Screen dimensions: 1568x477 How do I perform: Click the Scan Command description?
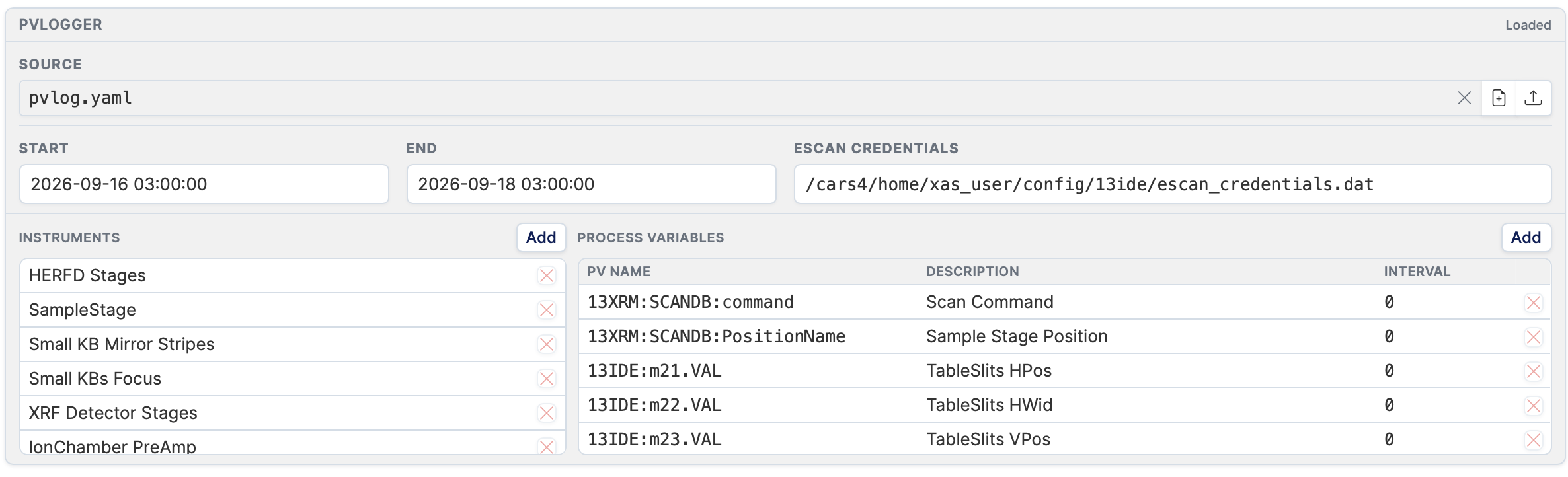point(990,303)
